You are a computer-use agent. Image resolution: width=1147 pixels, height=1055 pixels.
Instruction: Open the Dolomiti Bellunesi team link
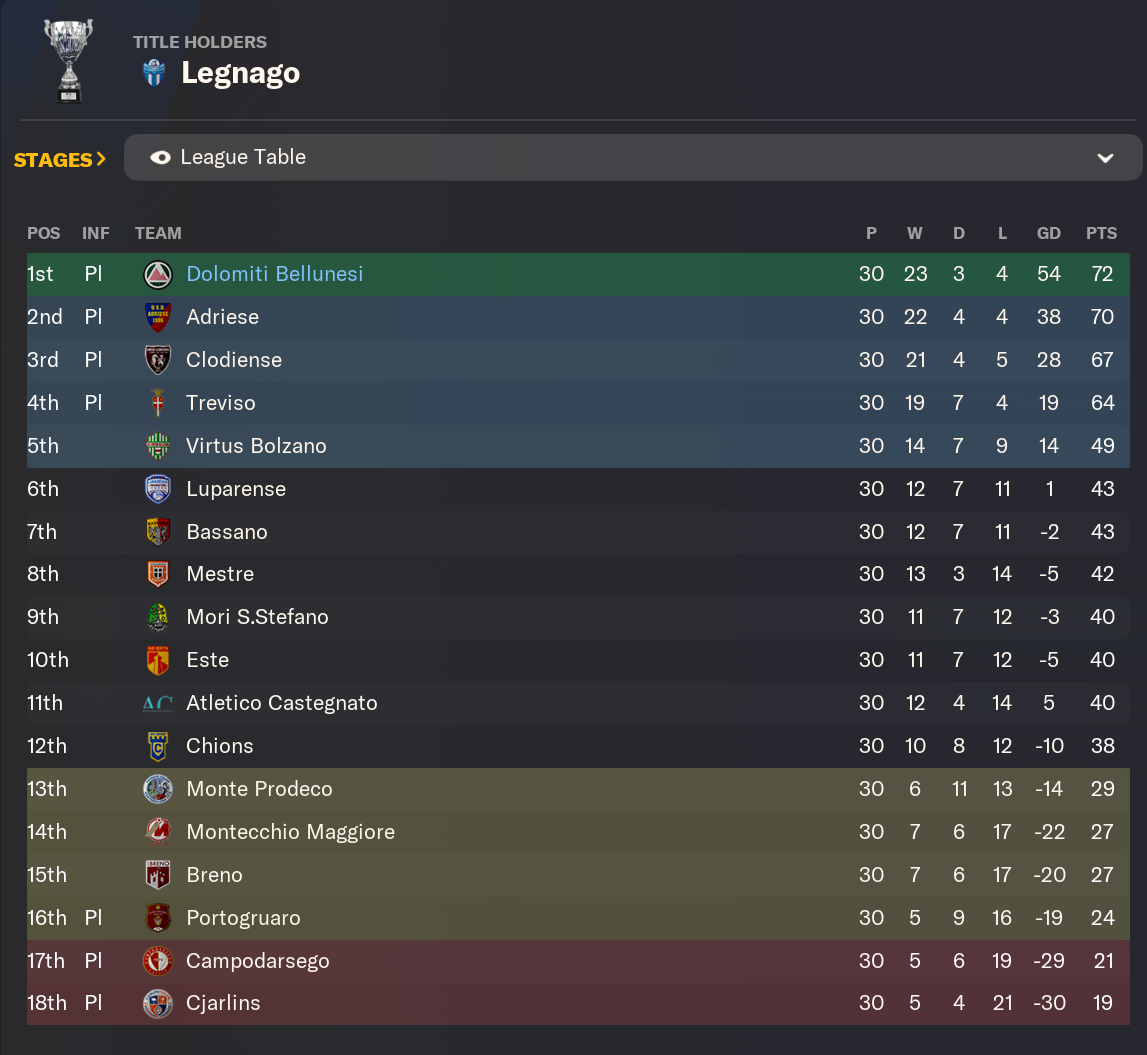click(x=274, y=274)
